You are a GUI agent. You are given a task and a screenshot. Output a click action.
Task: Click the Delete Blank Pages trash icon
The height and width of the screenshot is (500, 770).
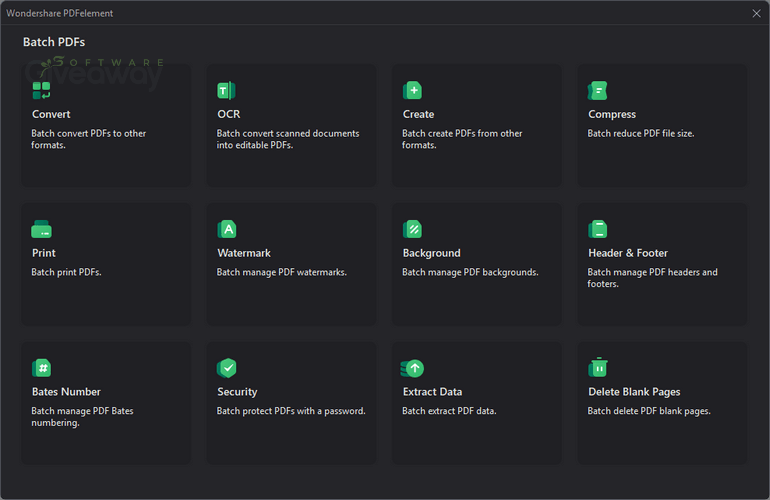click(x=598, y=367)
